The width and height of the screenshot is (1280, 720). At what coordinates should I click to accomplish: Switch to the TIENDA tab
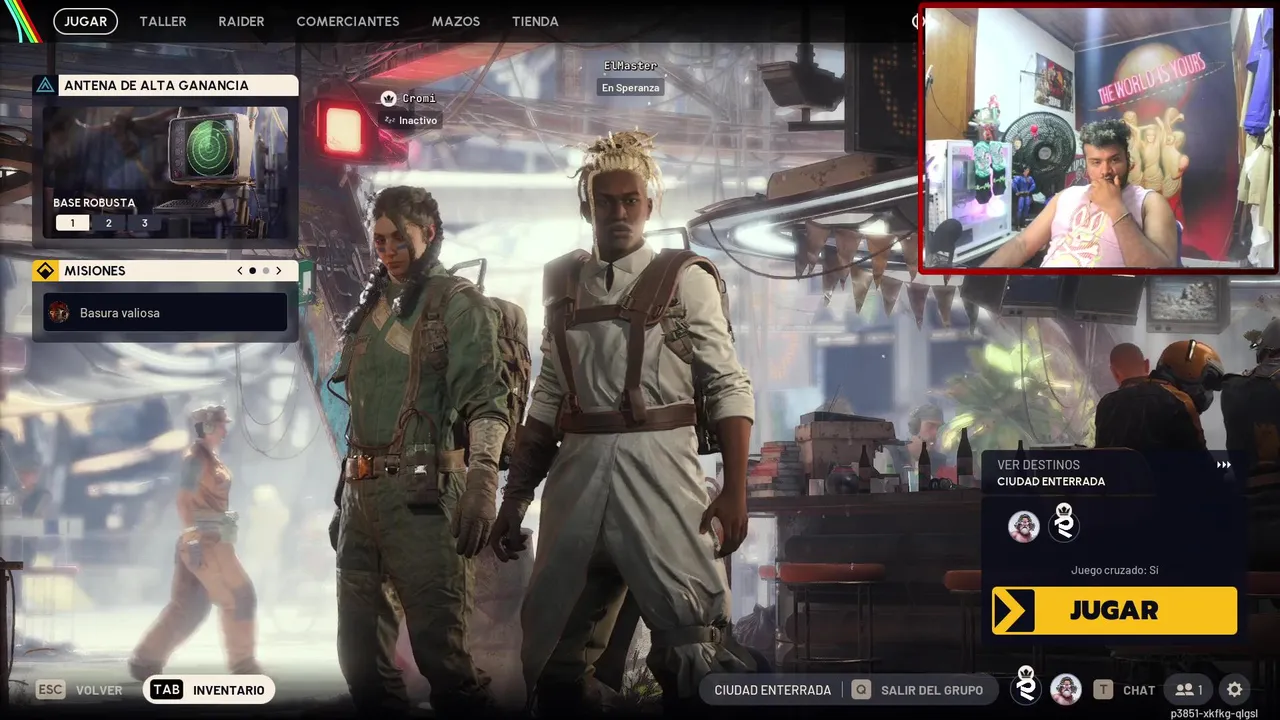[535, 21]
